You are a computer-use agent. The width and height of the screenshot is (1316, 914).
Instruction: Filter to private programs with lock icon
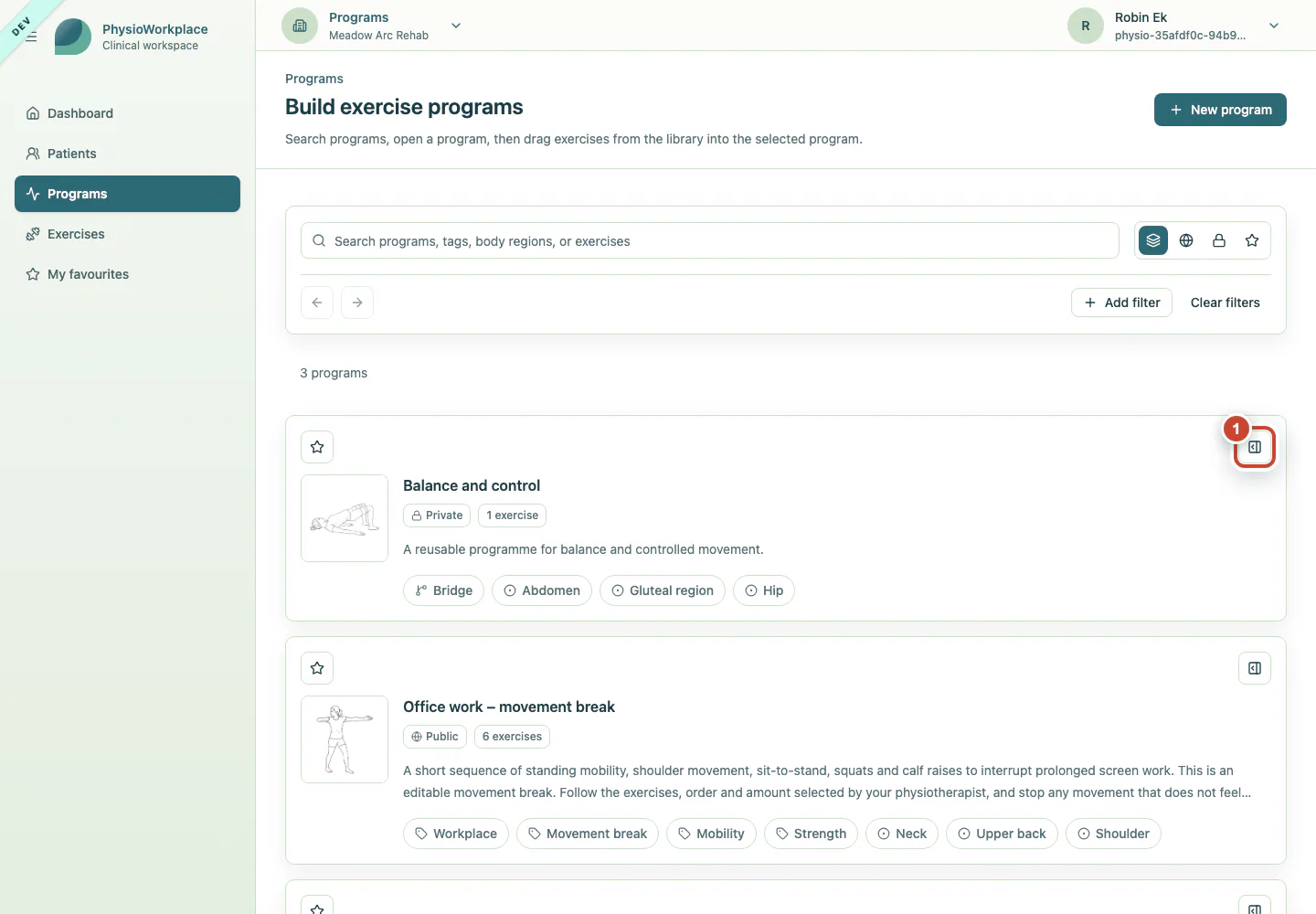pos(1219,240)
